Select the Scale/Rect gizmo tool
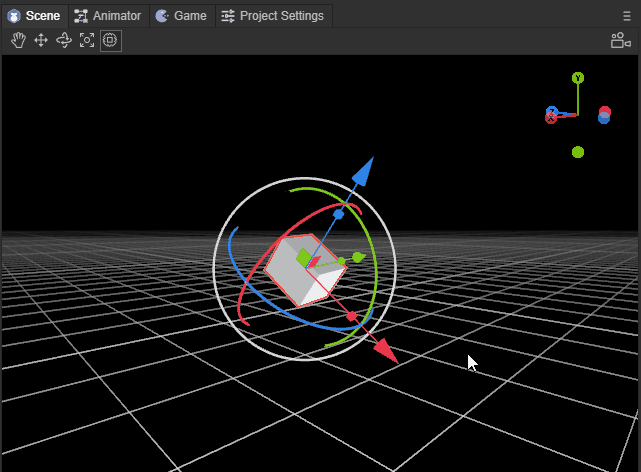The height and width of the screenshot is (472, 641). 87,40
